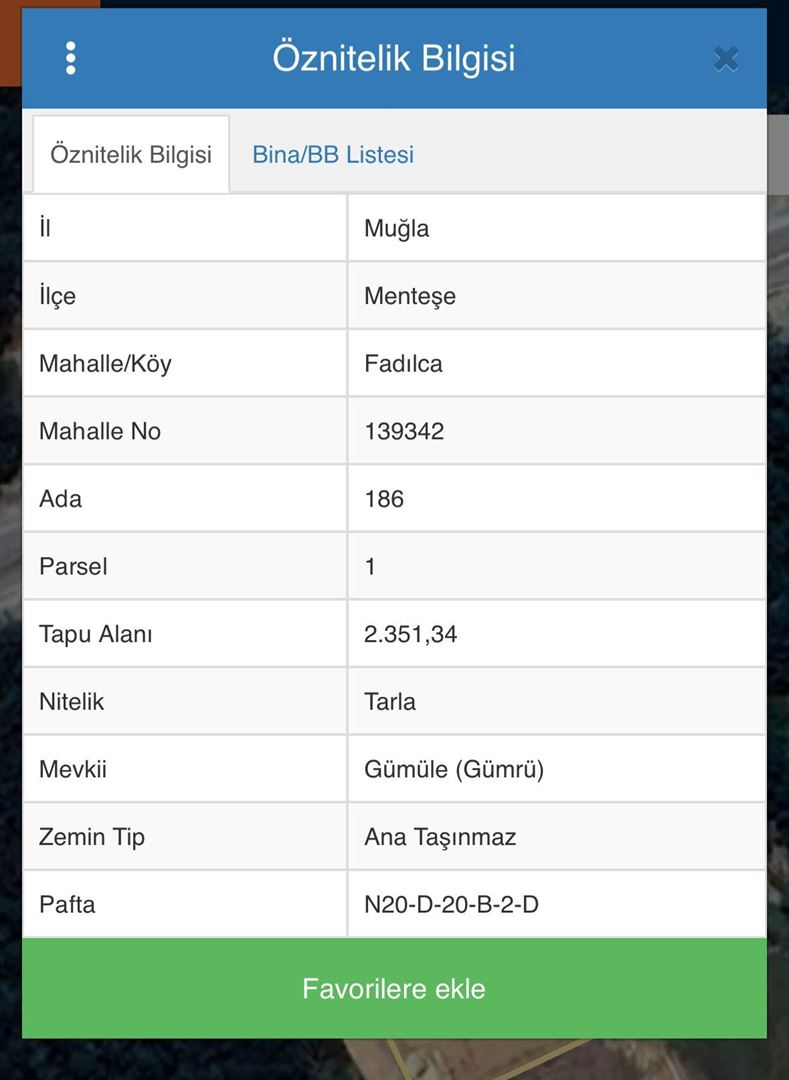Click the Mahalle/Köy row label
Screen dimensions: 789x1080
105,364
